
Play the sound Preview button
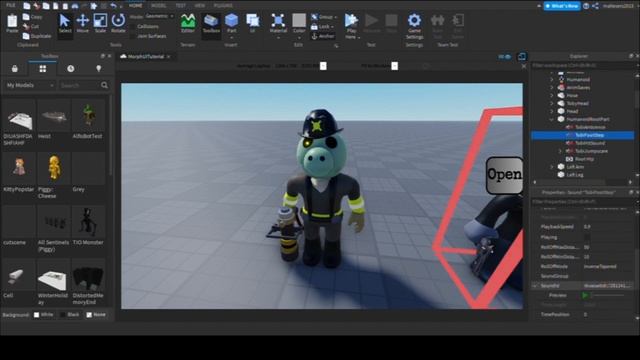[585, 295]
